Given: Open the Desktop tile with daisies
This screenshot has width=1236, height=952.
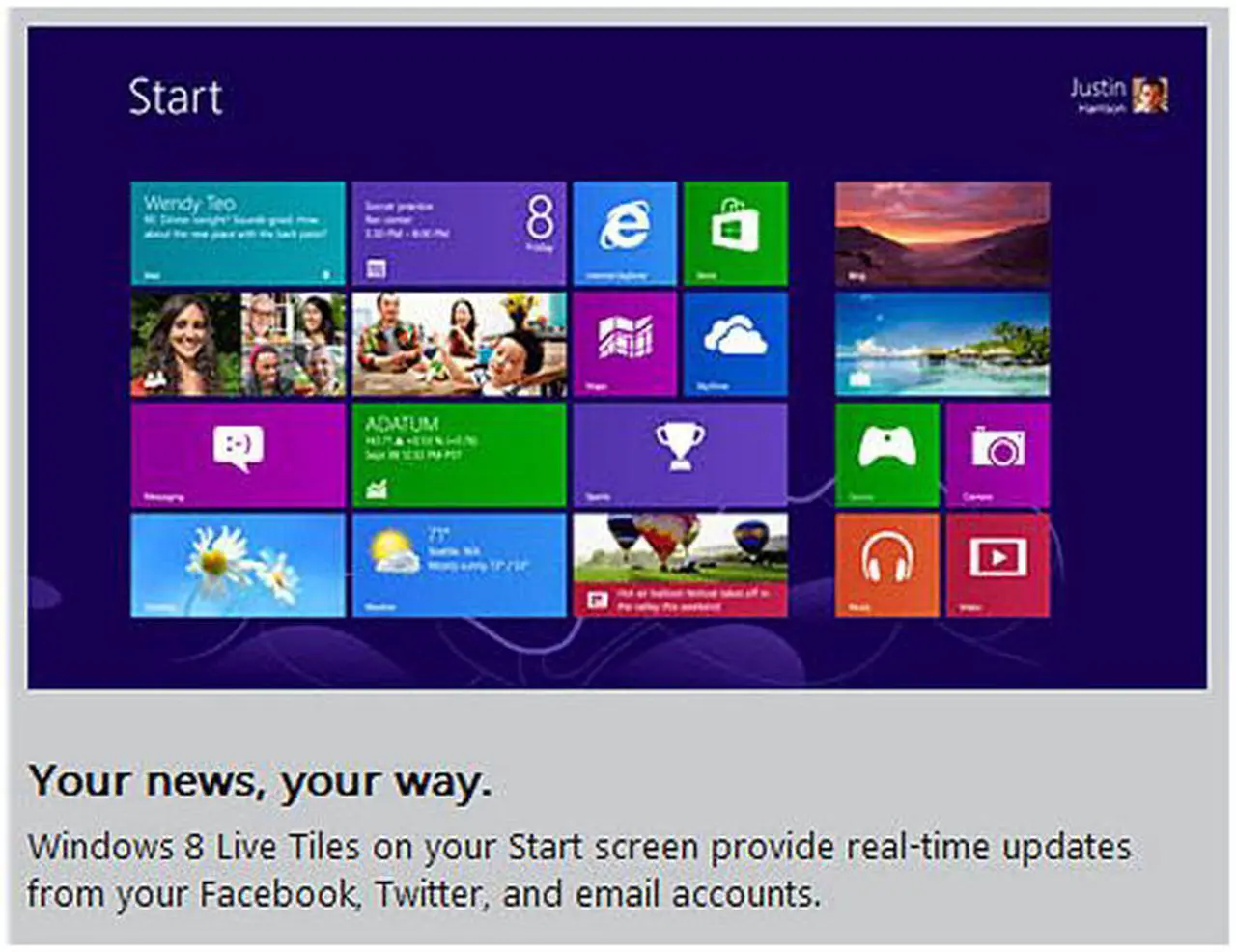Looking at the screenshot, I should click(238, 565).
